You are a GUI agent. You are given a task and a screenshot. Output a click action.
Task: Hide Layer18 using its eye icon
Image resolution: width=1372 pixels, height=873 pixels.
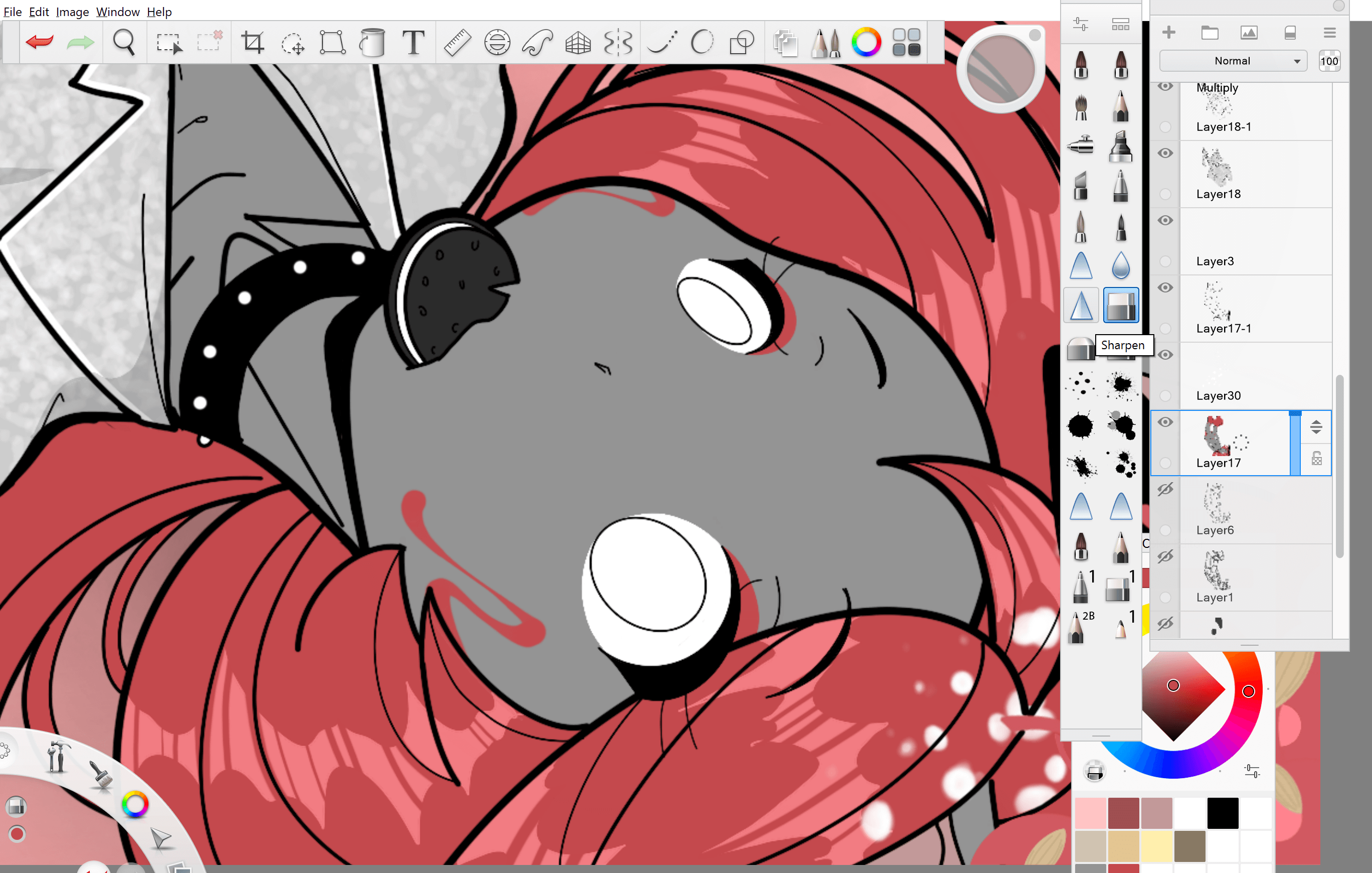1165,153
